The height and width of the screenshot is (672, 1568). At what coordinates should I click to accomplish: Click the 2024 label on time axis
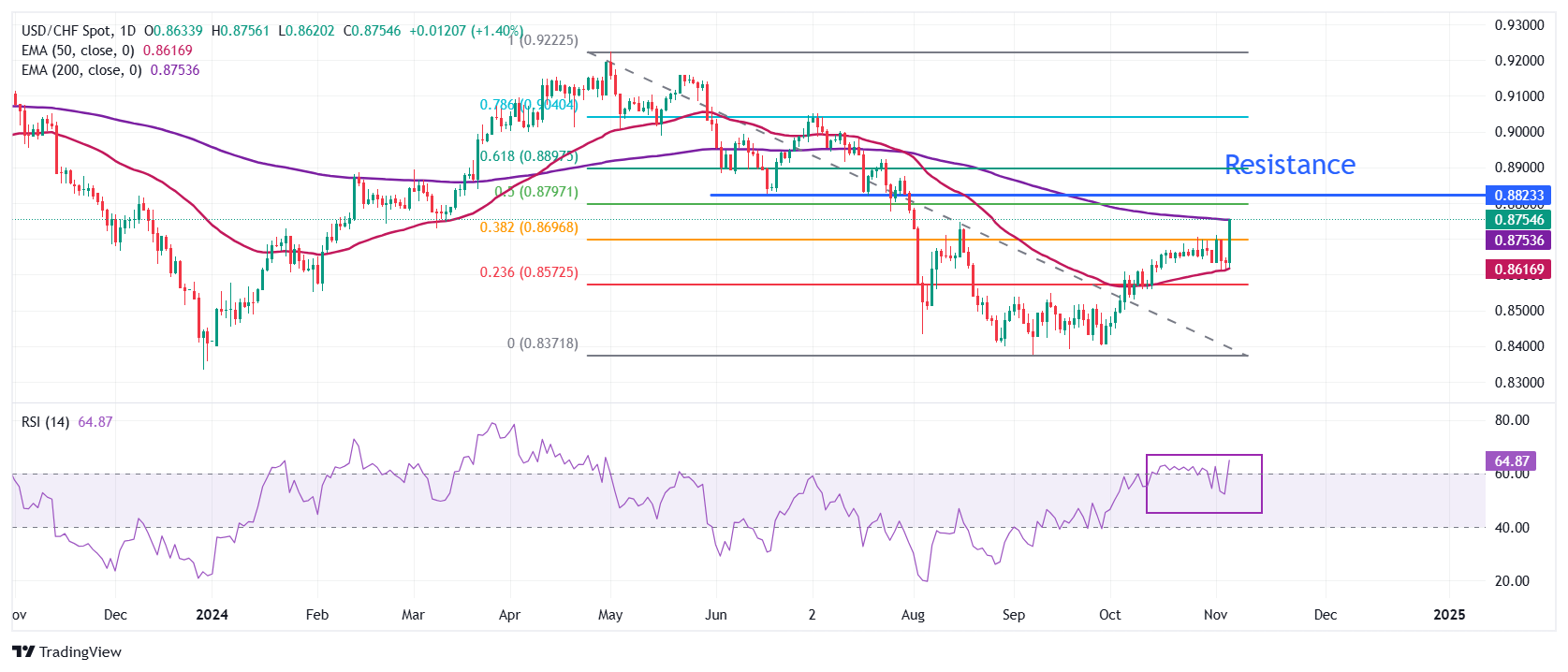[x=212, y=615]
